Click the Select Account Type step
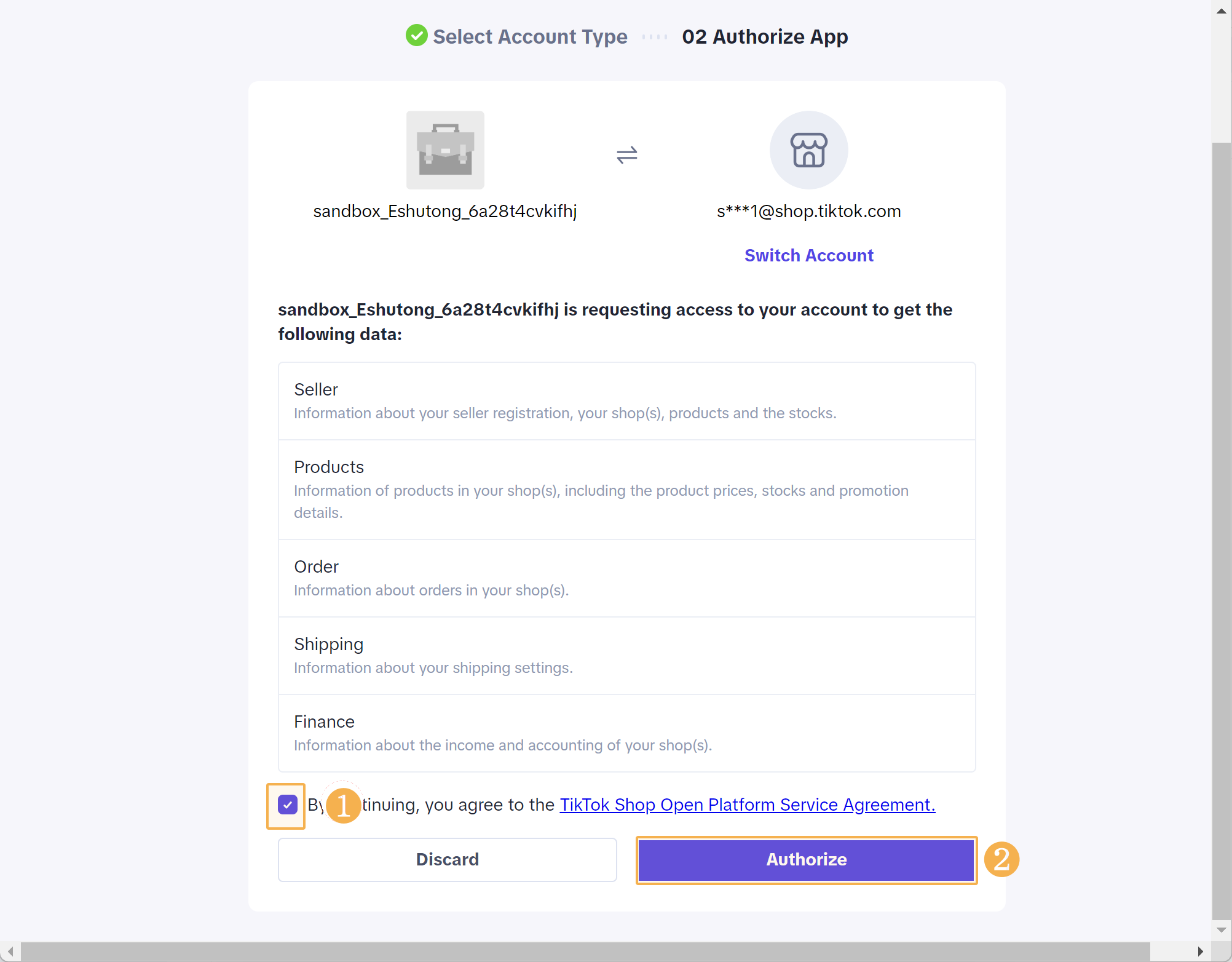This screenshot has width=1232, height=962. pyautogui.click(x=529, y=37)
